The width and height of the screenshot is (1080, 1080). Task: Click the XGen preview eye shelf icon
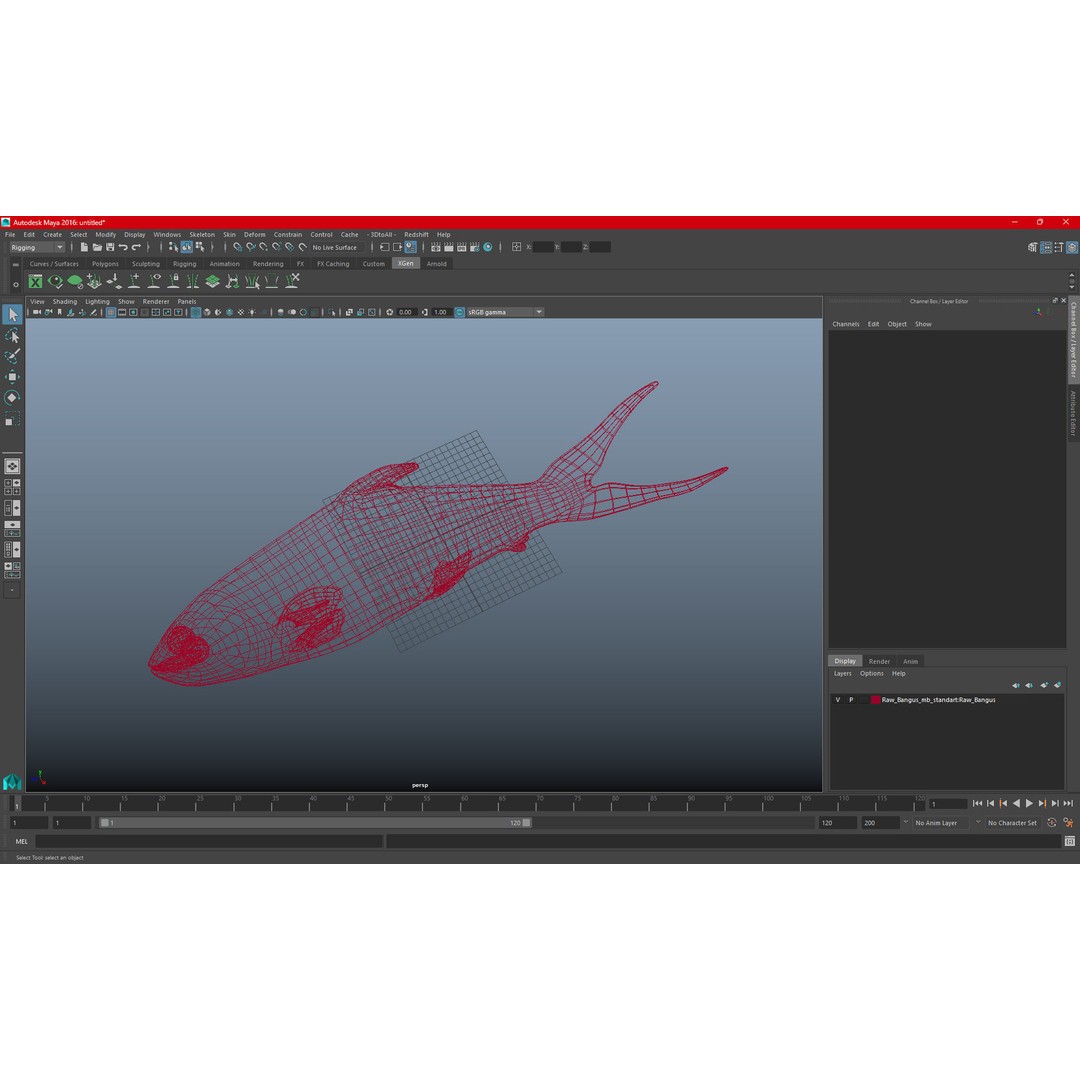coord(55,281)
